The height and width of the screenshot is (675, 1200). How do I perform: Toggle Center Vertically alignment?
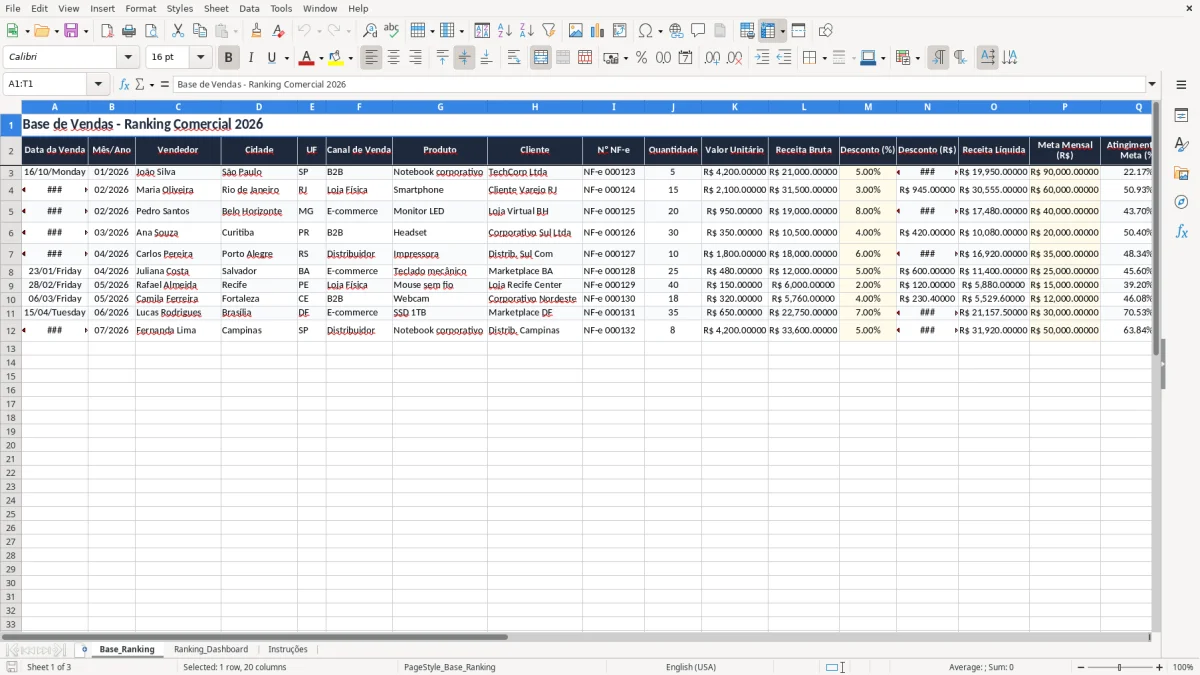[464, 58]
